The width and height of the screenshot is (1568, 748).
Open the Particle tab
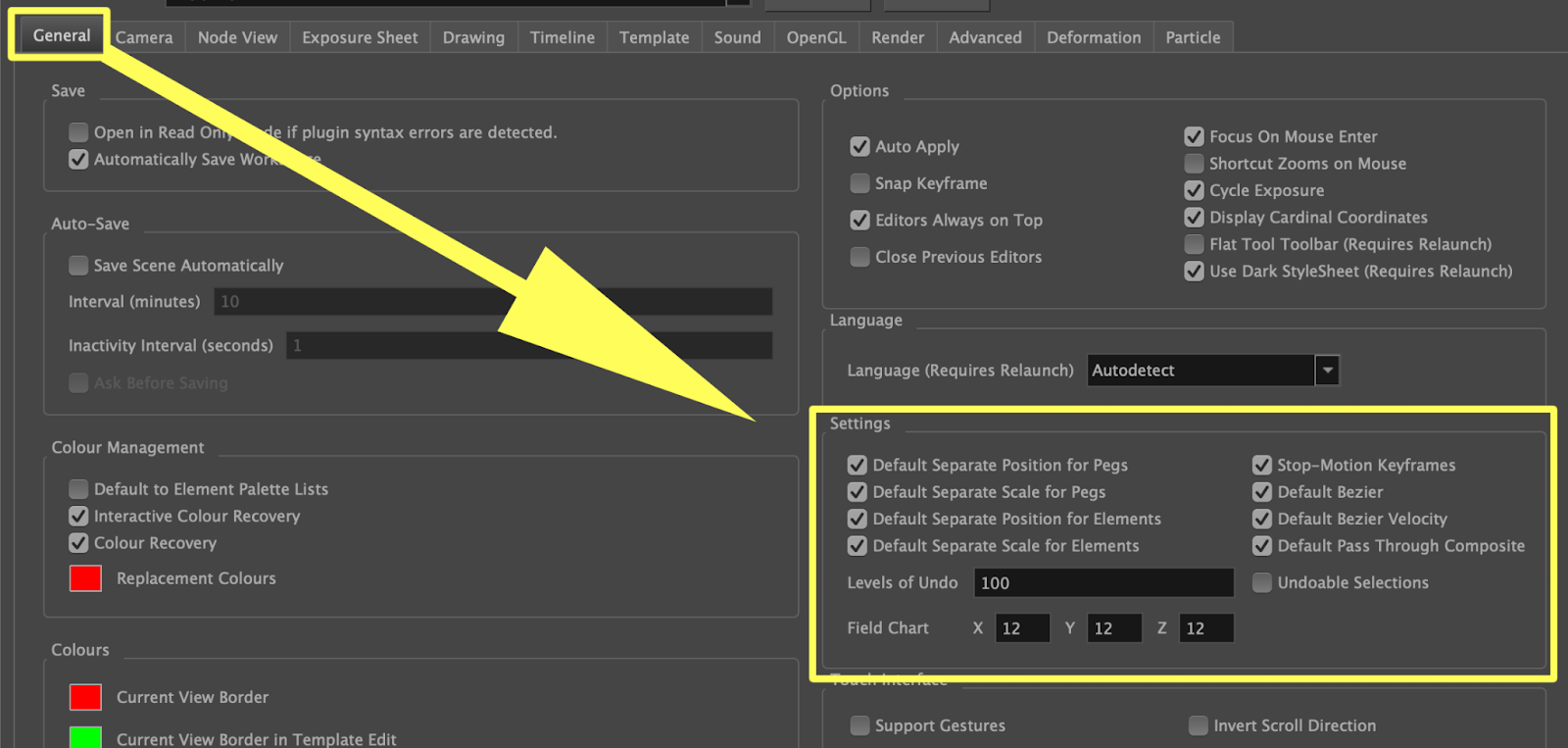(1193, 37)
